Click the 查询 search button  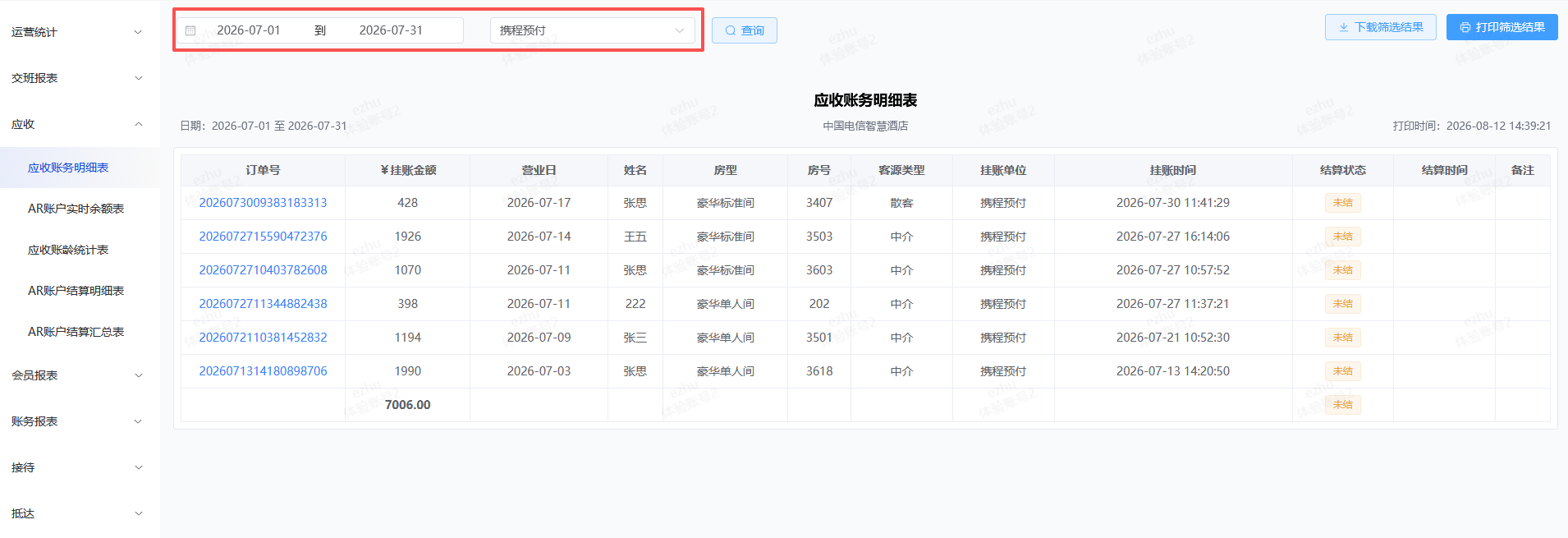[744, 30]
